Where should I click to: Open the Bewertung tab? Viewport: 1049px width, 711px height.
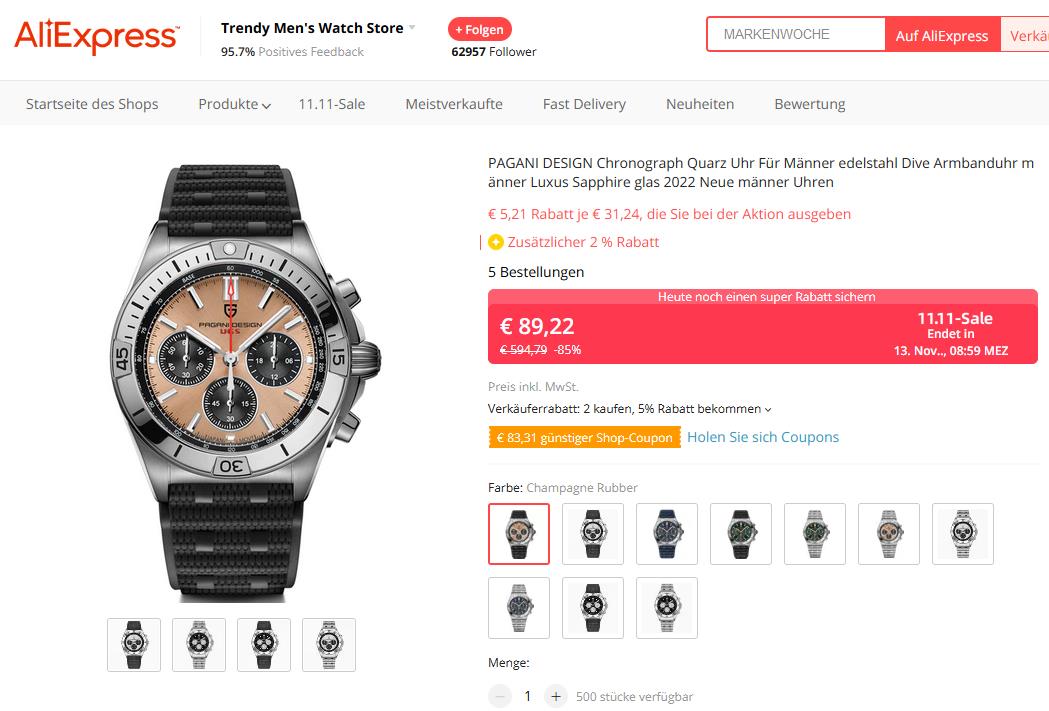coord(809,104)
